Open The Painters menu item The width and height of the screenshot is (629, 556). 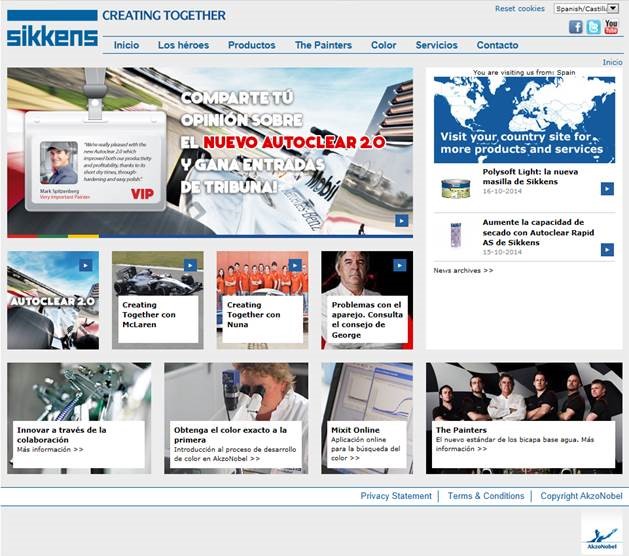point(323,45)
